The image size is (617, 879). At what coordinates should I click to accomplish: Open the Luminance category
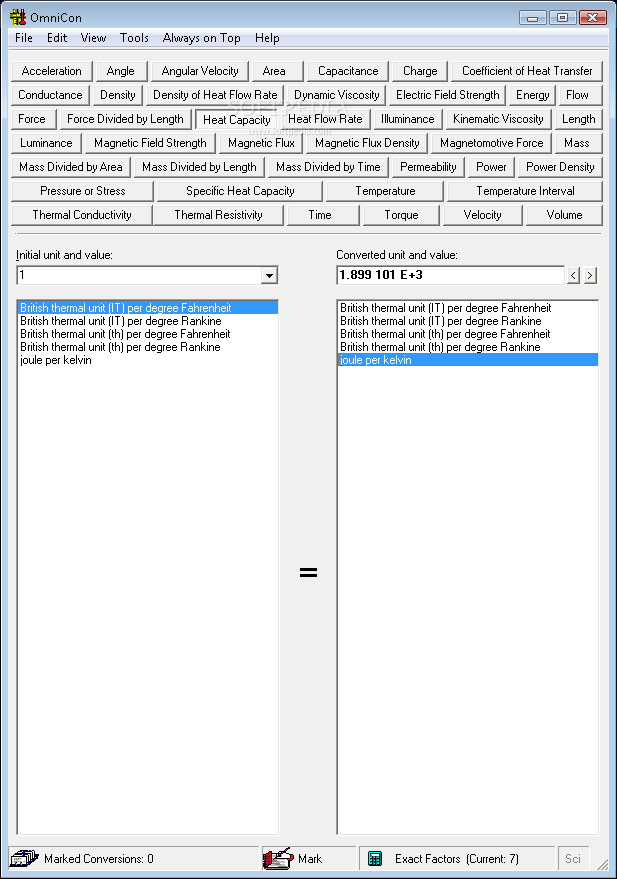tap(47, 144)
